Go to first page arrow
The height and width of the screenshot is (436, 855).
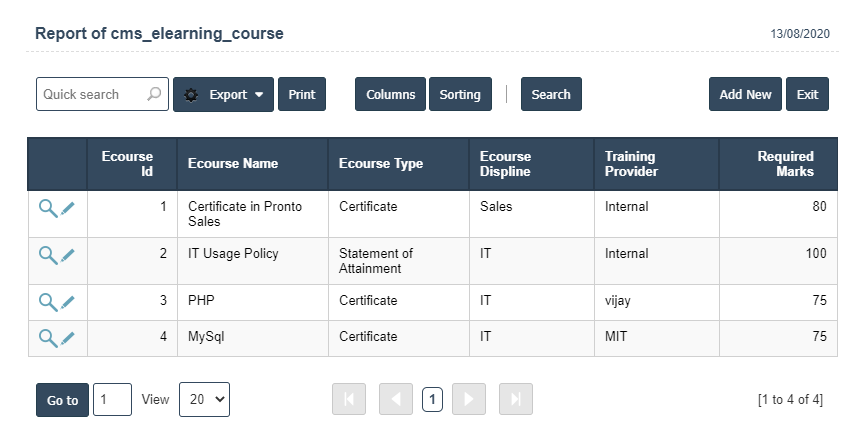(x=349, y=399)
